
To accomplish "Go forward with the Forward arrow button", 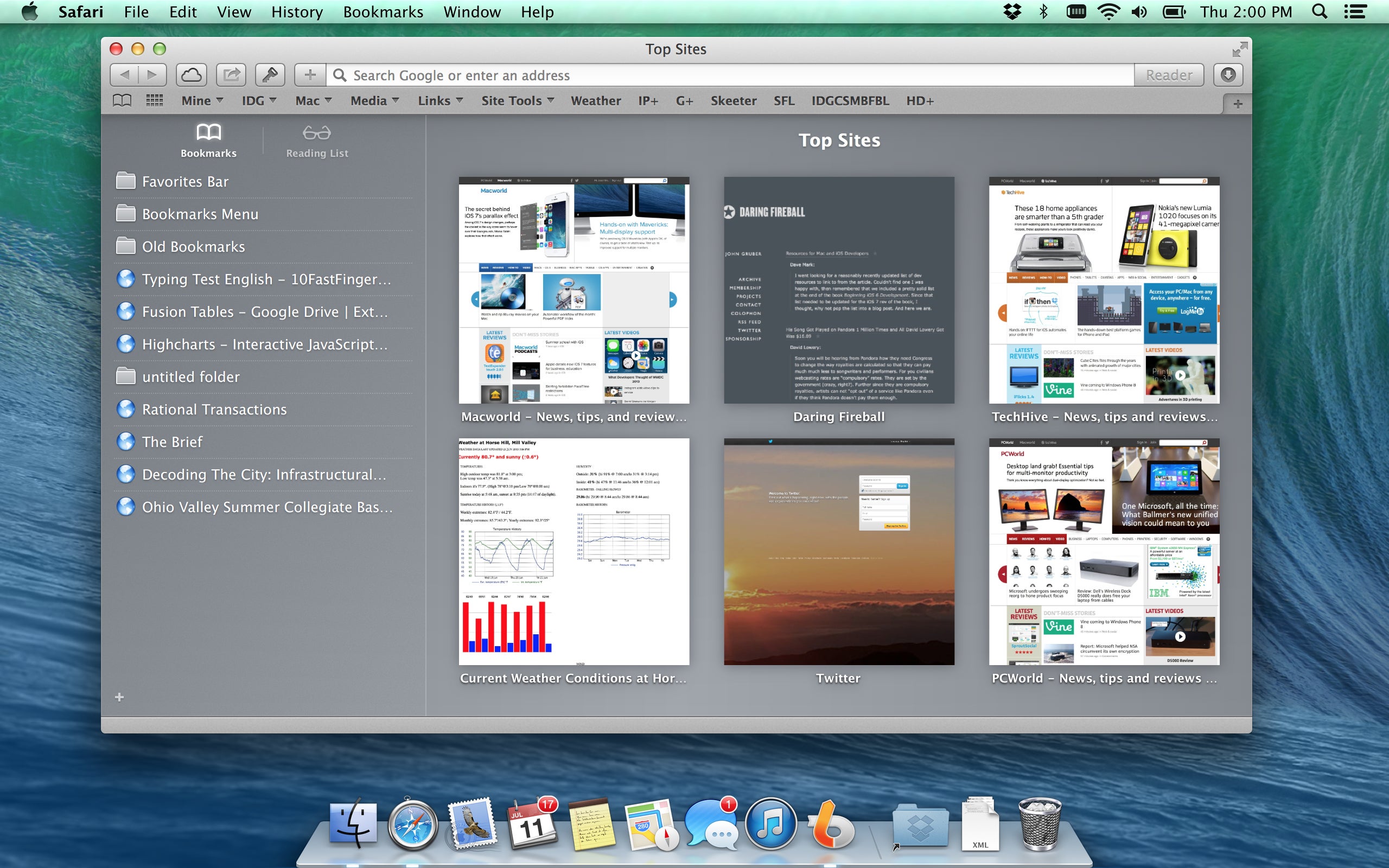I will (152, 75).
